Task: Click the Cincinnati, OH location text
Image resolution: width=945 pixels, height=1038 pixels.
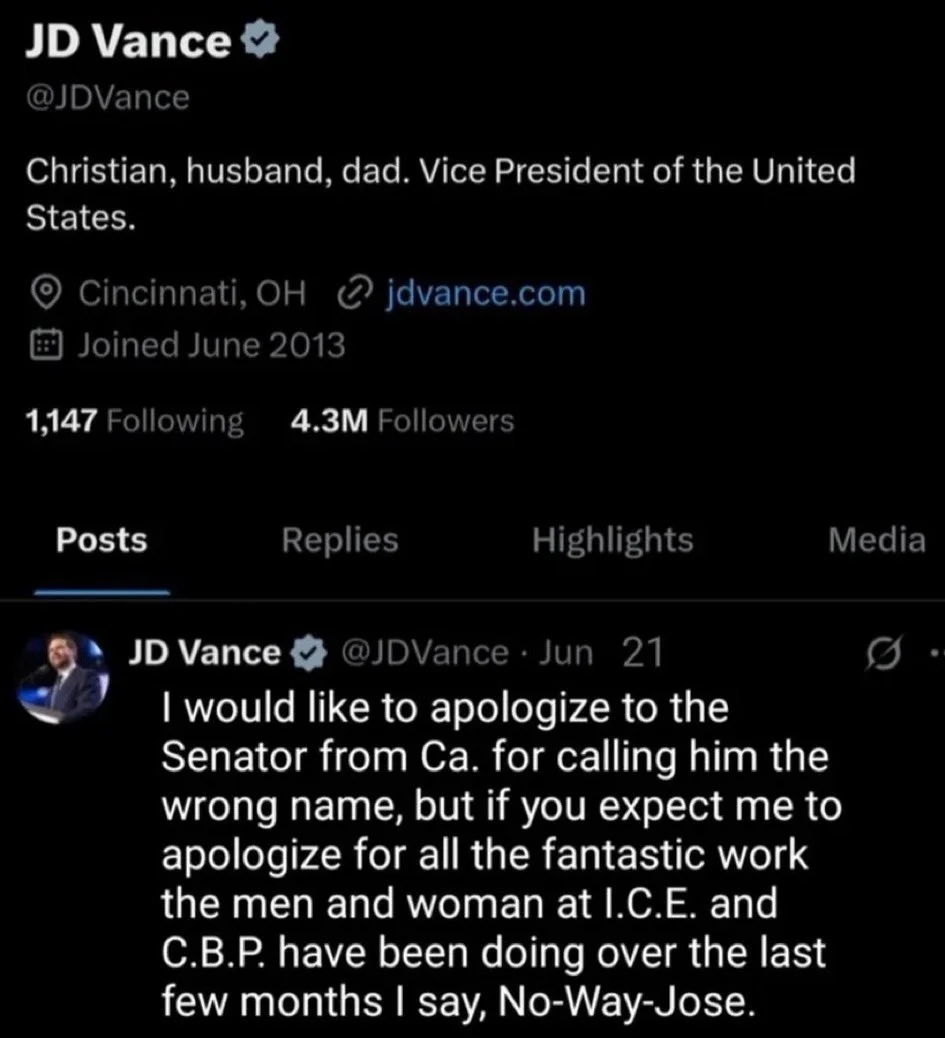Action: pyautogui.click(x=191, y=294)
